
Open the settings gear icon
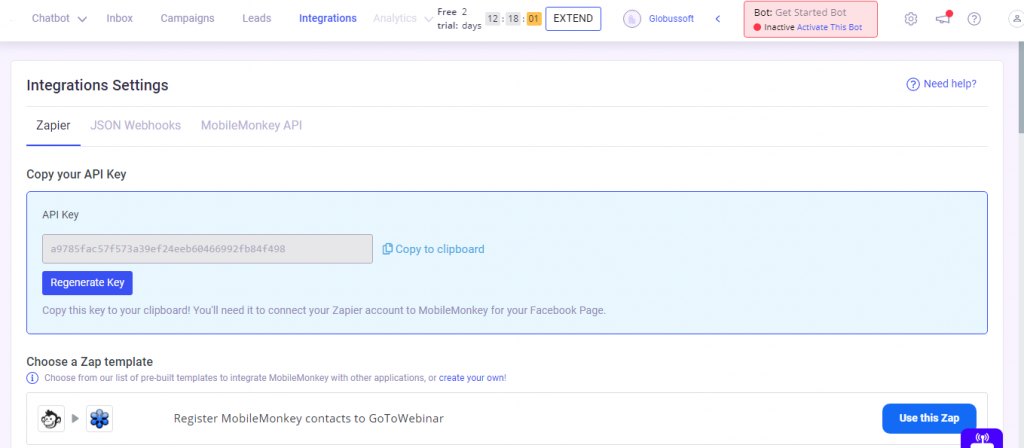pyautogui.click(x=910, y=19)
